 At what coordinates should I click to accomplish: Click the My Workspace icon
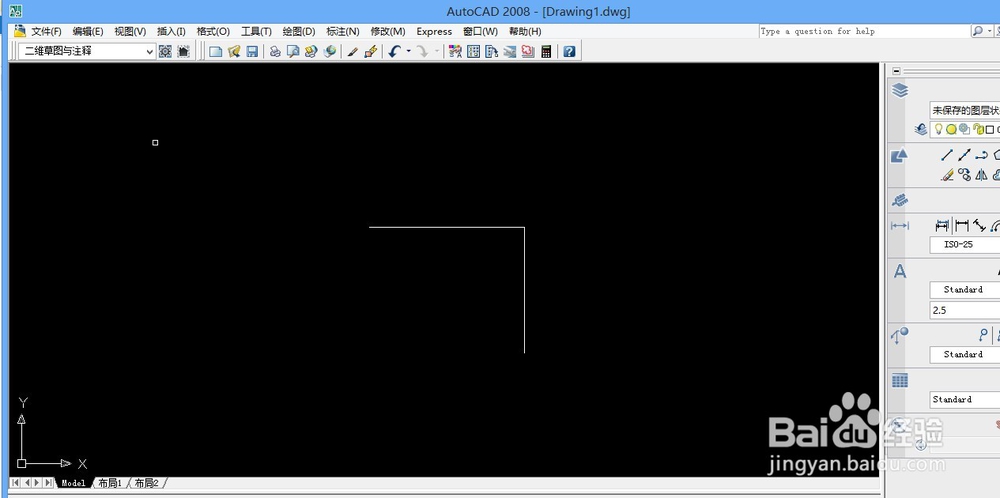click(184, 52)
